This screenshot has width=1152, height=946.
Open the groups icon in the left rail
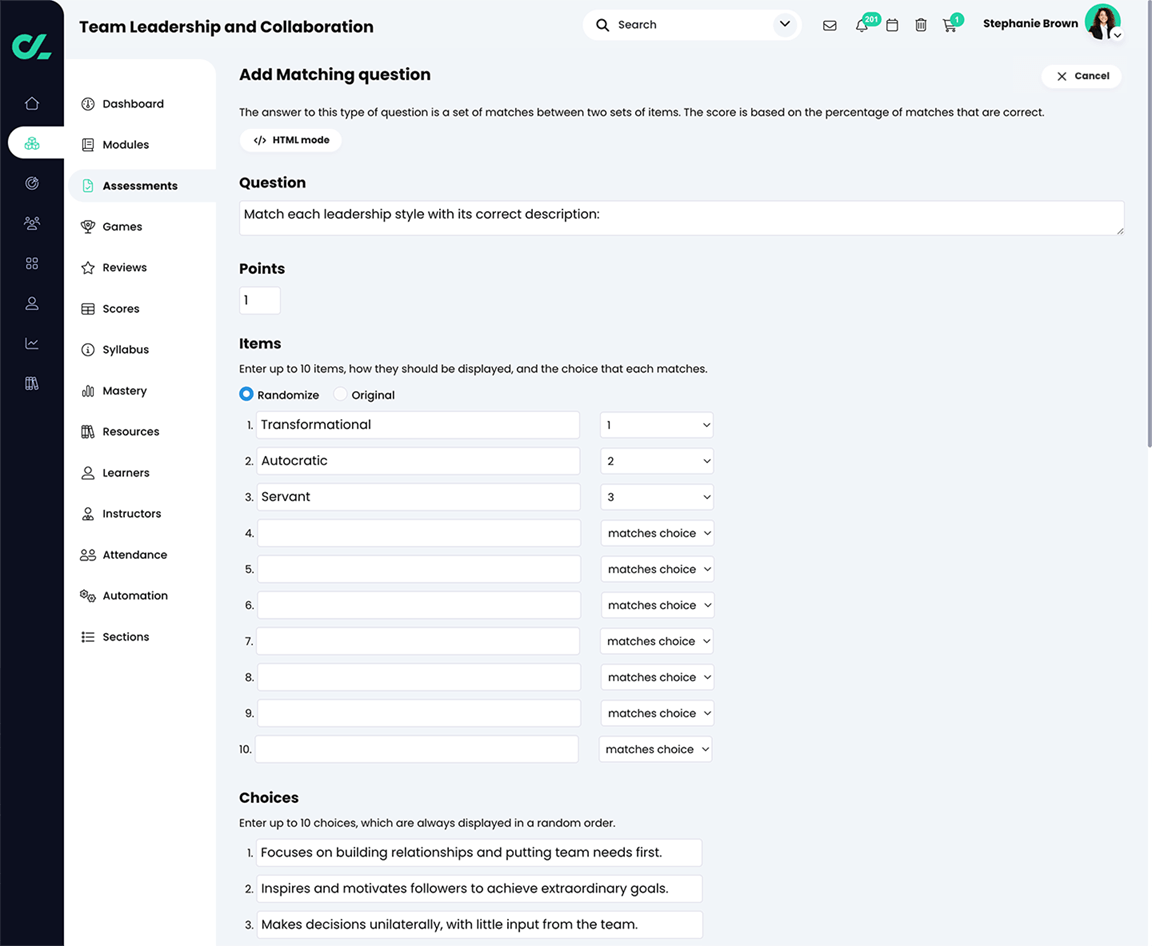point(31,223)
